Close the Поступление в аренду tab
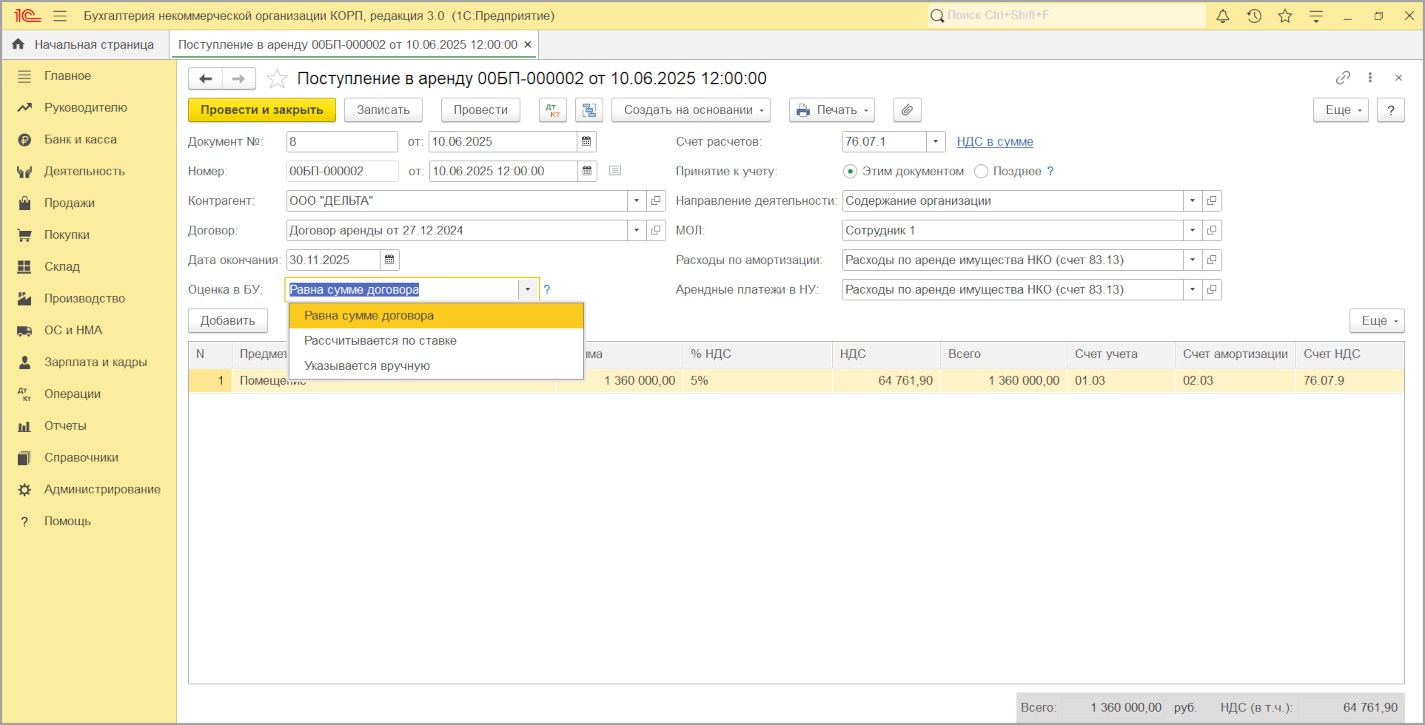Viewport: 1425px width, 725px height. click(528, 44)
